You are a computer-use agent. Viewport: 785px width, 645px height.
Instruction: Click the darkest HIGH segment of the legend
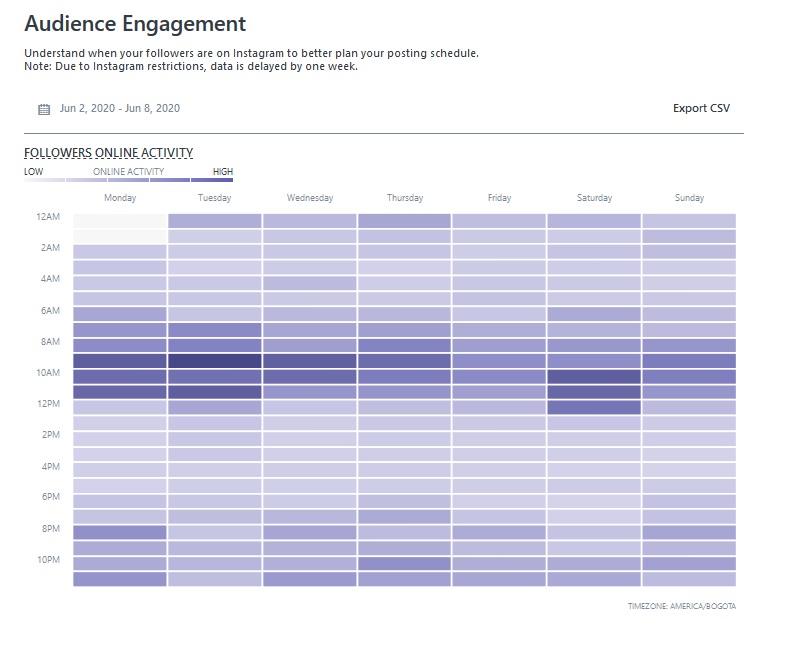(212, 180)
